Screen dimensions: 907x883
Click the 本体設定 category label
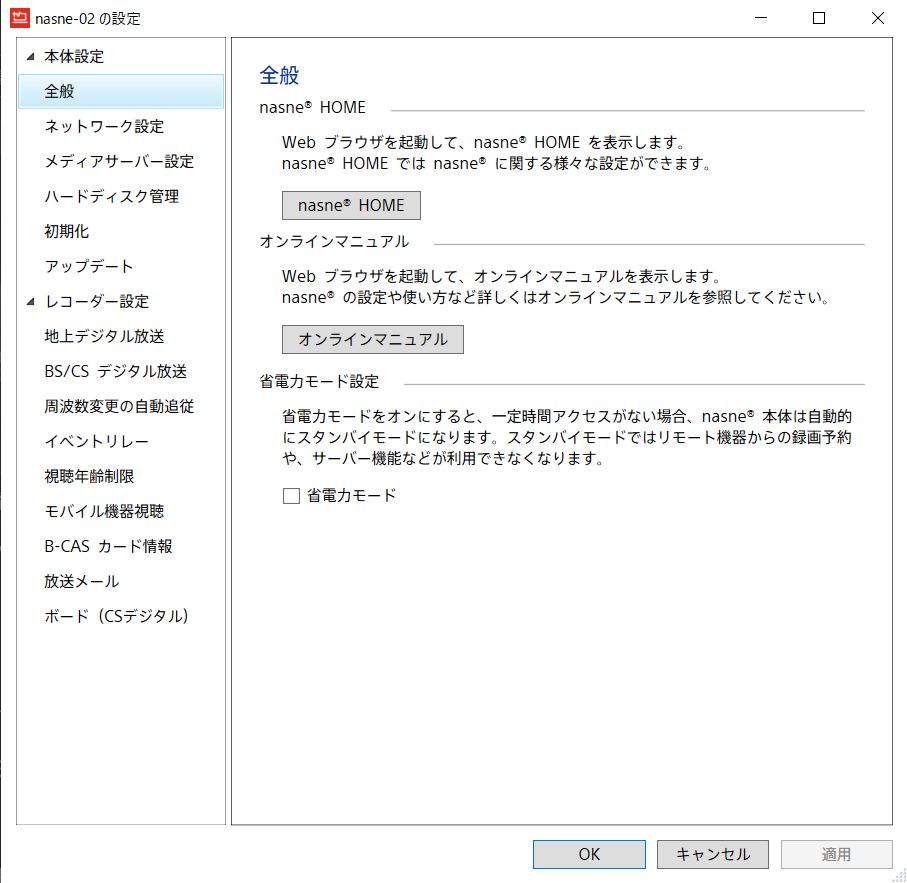74,57
